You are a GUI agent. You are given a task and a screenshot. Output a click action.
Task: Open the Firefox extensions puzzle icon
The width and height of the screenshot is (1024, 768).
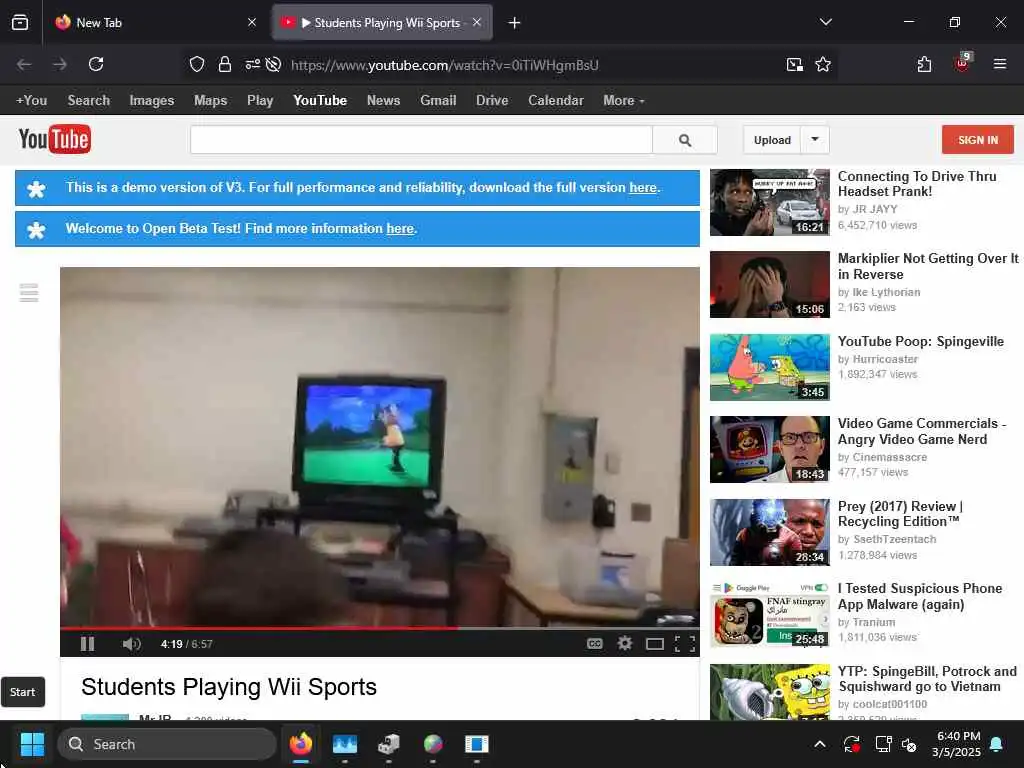(x=924, y=64)
